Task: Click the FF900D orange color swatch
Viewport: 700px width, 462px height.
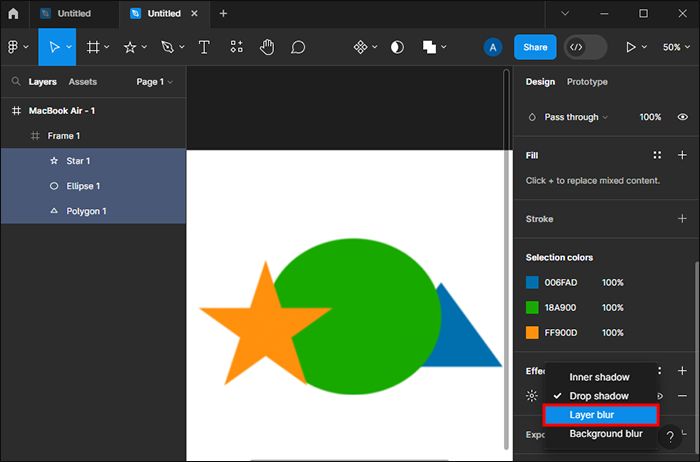Action: point(532,333)
